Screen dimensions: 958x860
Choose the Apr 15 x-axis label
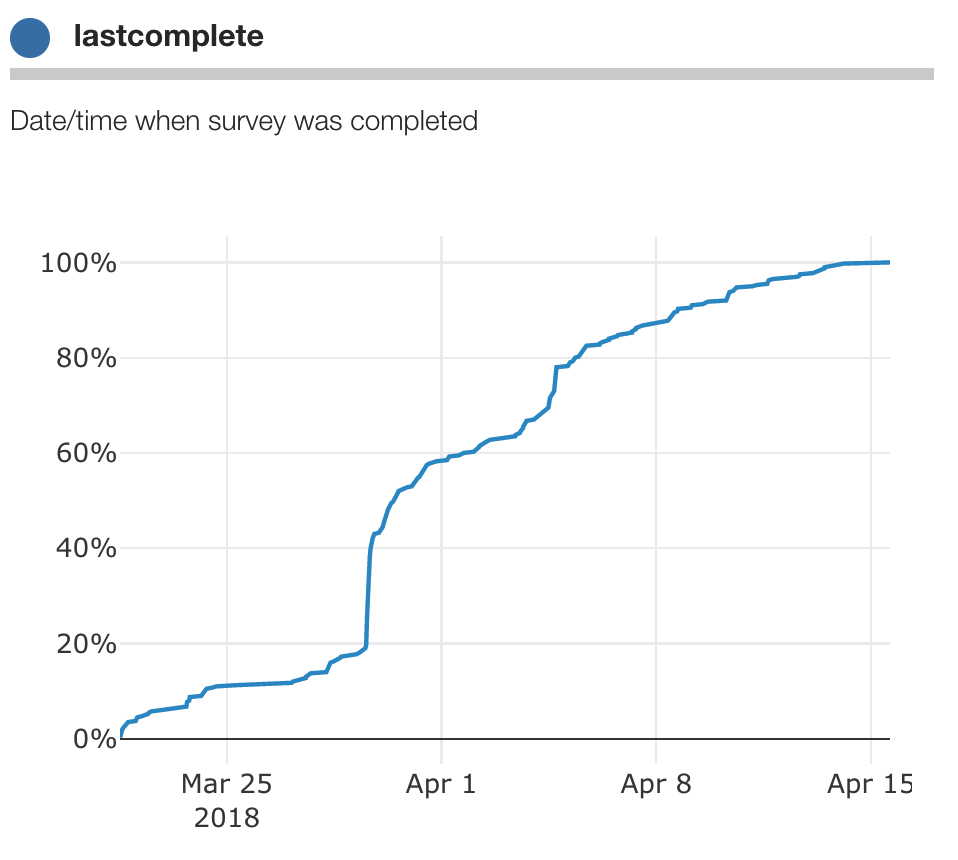coord(869,784)
